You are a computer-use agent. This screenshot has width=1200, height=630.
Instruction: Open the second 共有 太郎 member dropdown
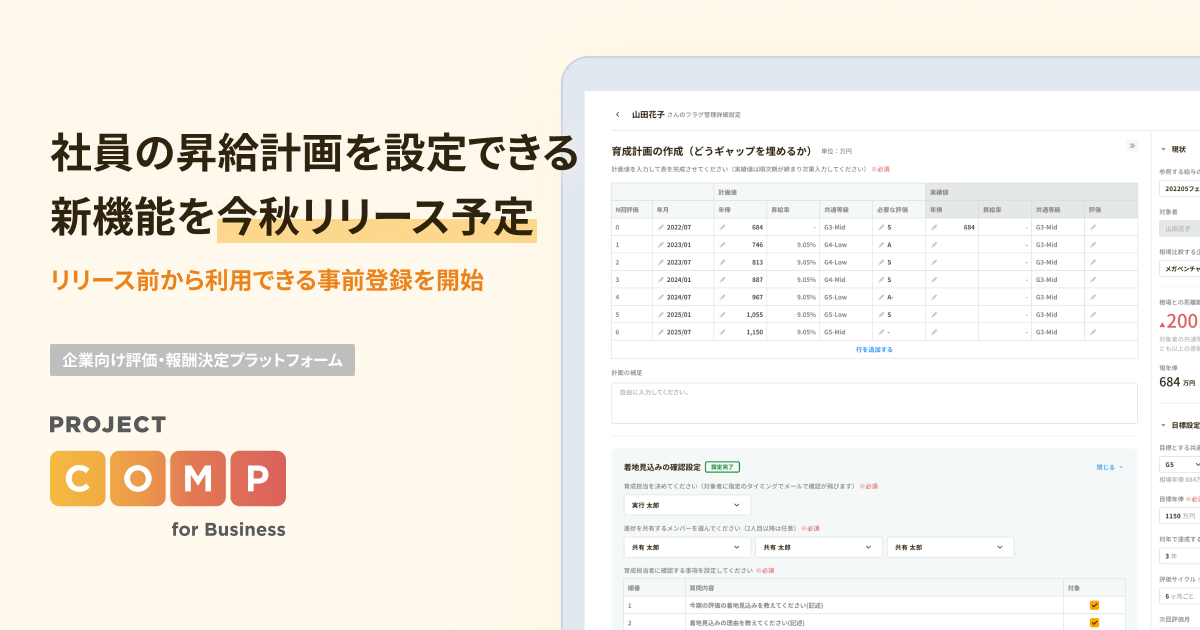point(818,547)
